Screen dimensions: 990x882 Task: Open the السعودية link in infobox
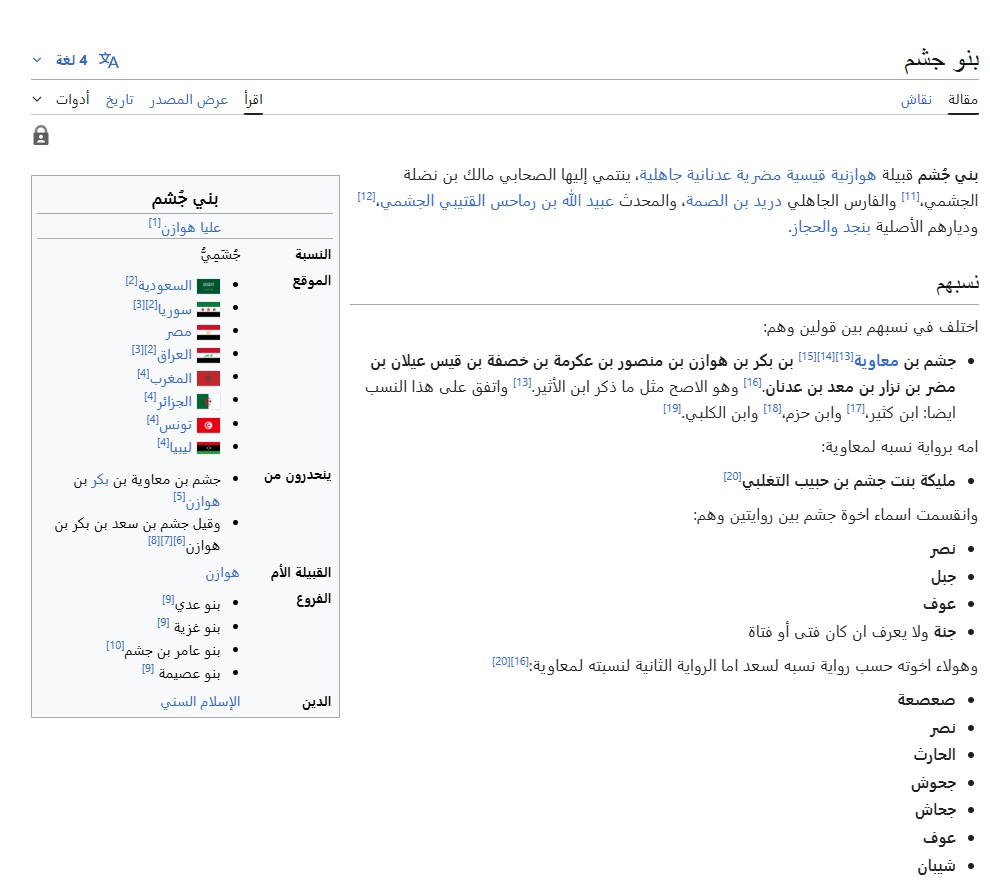[x=165, y=286]
